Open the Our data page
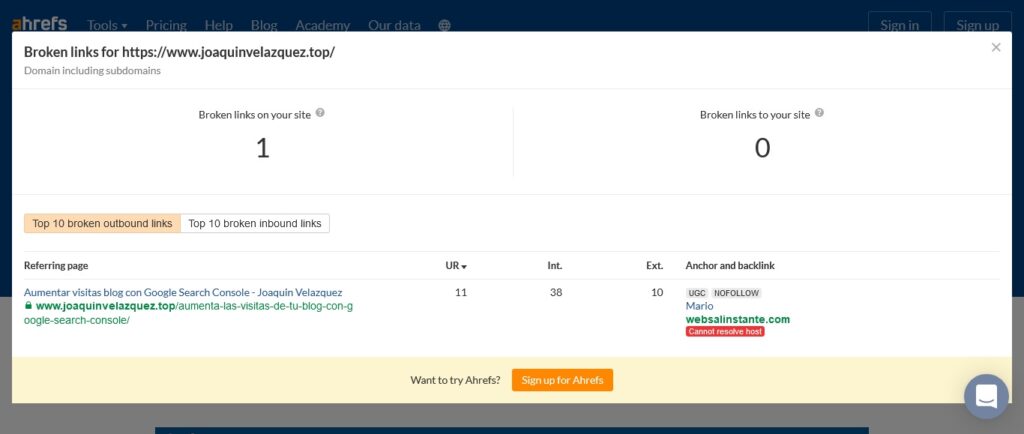The image size is (1024, 434). click(x=394, y=25)
